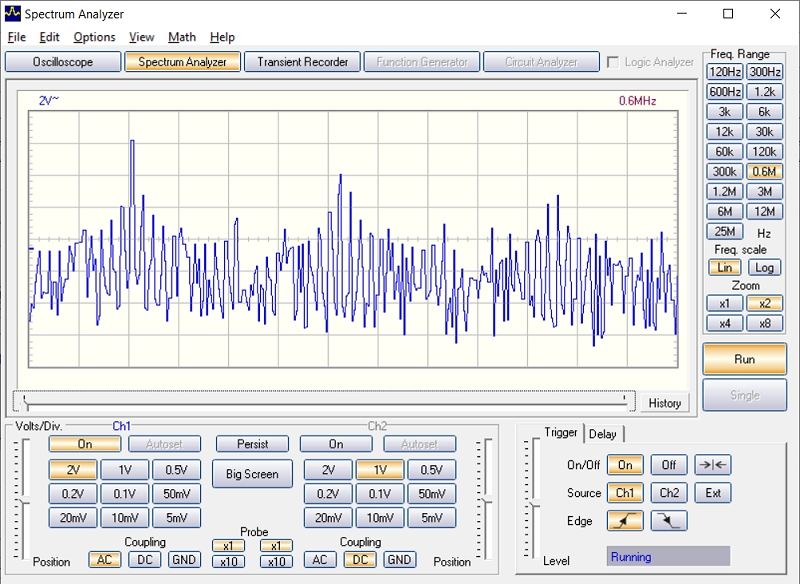The height and width of the screenshot is (584, 800).
Task: Click the Spectrum Analyzer title bar icon
Action: (x=12, y=14)
